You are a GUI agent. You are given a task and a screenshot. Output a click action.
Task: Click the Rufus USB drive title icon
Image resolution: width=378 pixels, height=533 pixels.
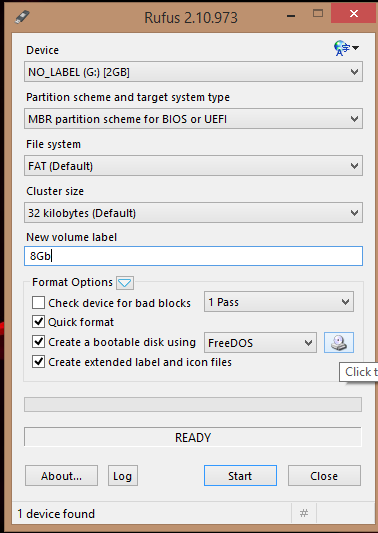click(22, 17)
